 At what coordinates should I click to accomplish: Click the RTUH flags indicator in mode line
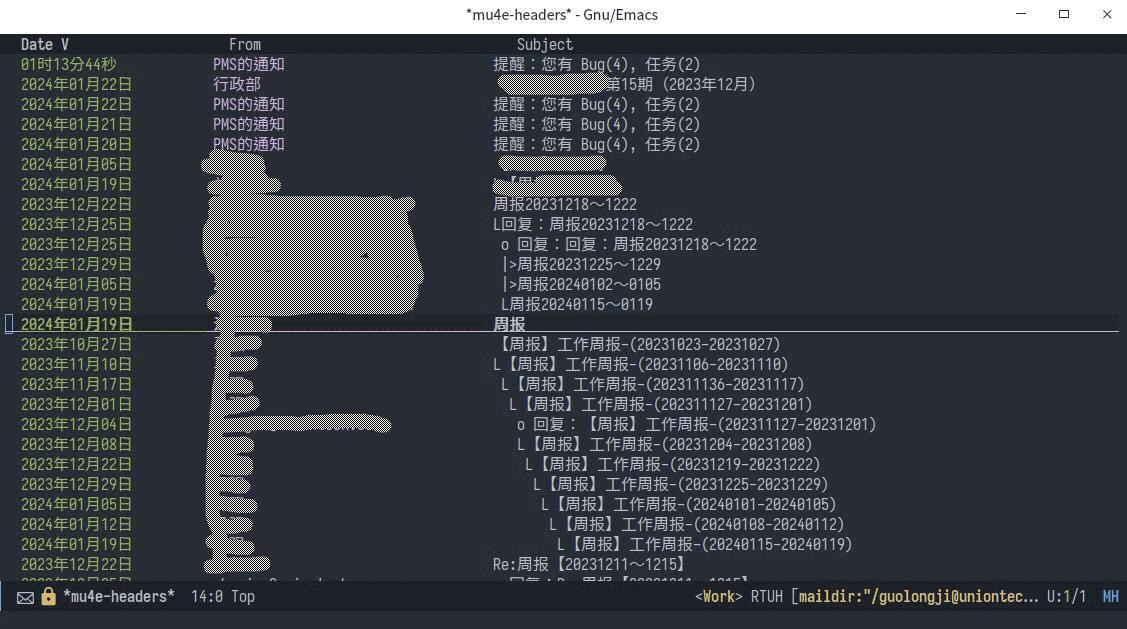coord(767,597)
